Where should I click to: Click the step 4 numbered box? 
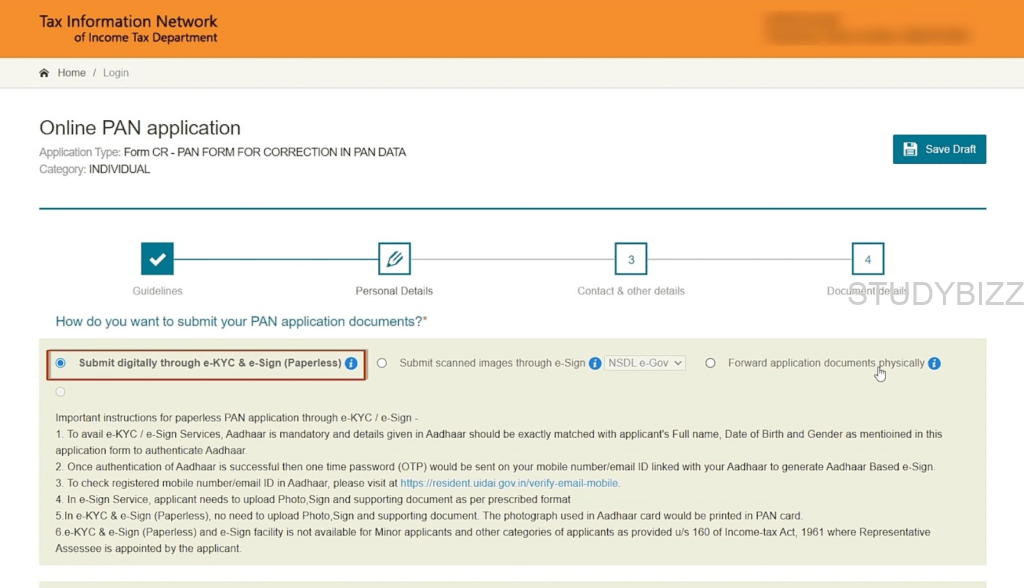867,259
